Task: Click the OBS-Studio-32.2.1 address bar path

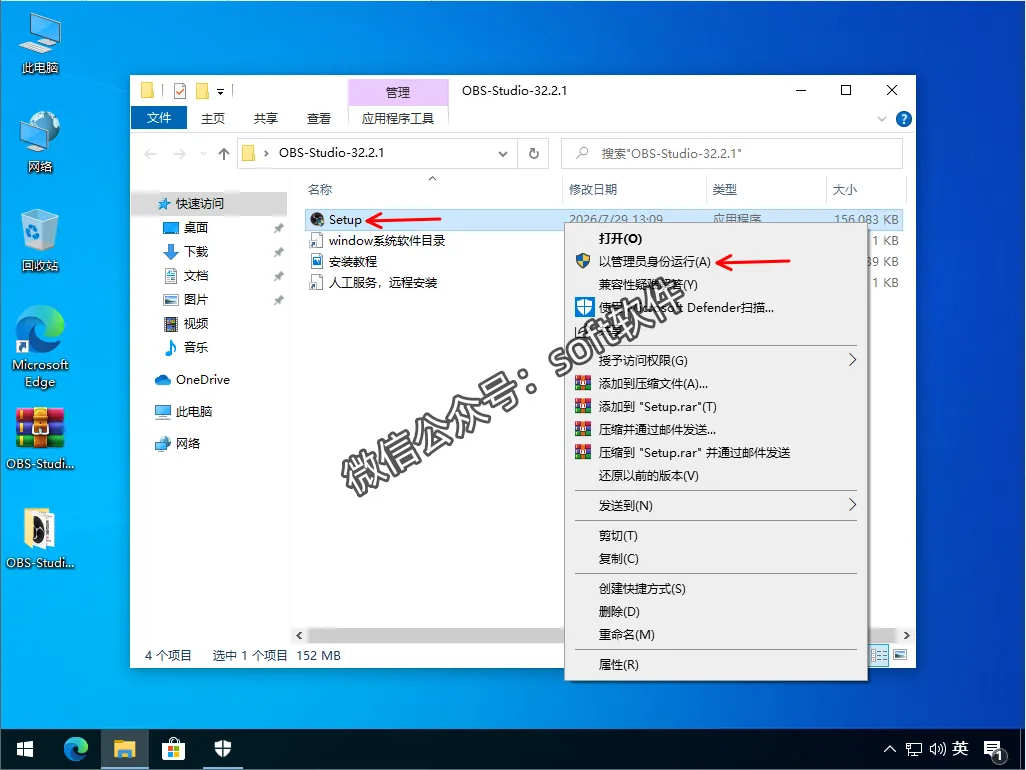Action: tap(331, 152)
